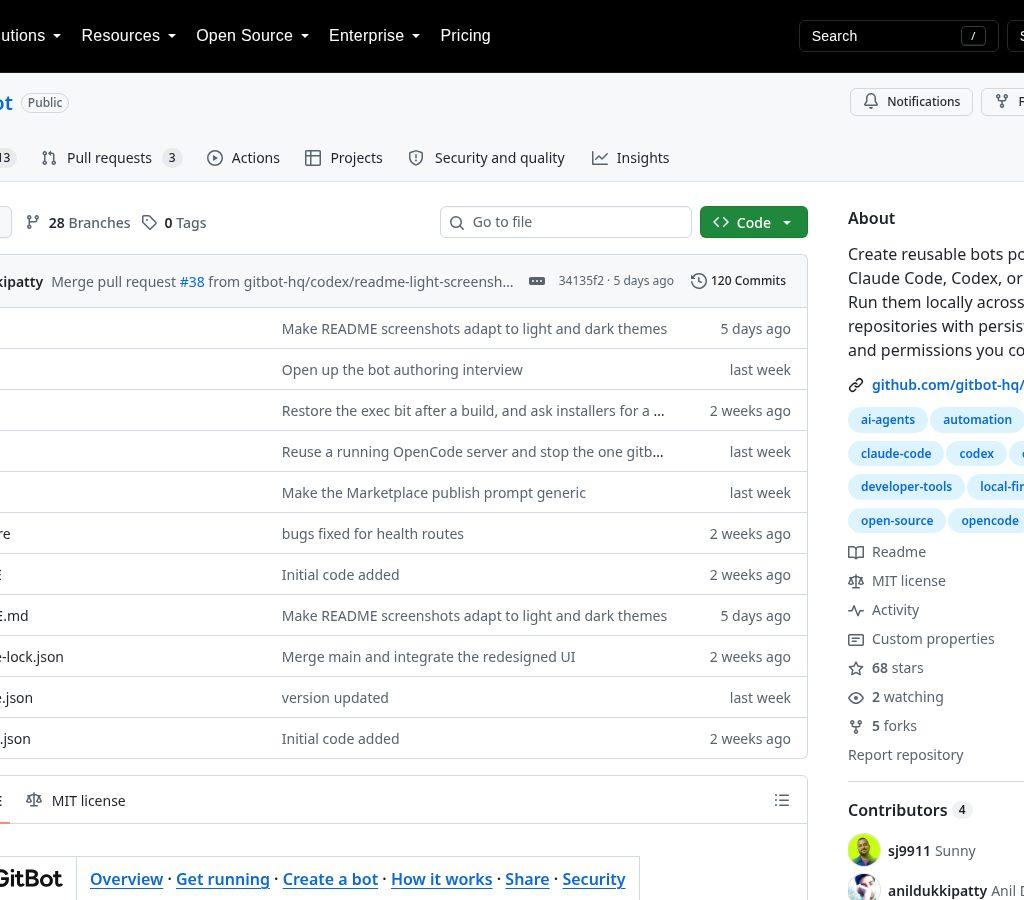This screenshot has width=1024, height=900.
Task: Open the Security and quality tab
Action: click(x=487, y=158)
